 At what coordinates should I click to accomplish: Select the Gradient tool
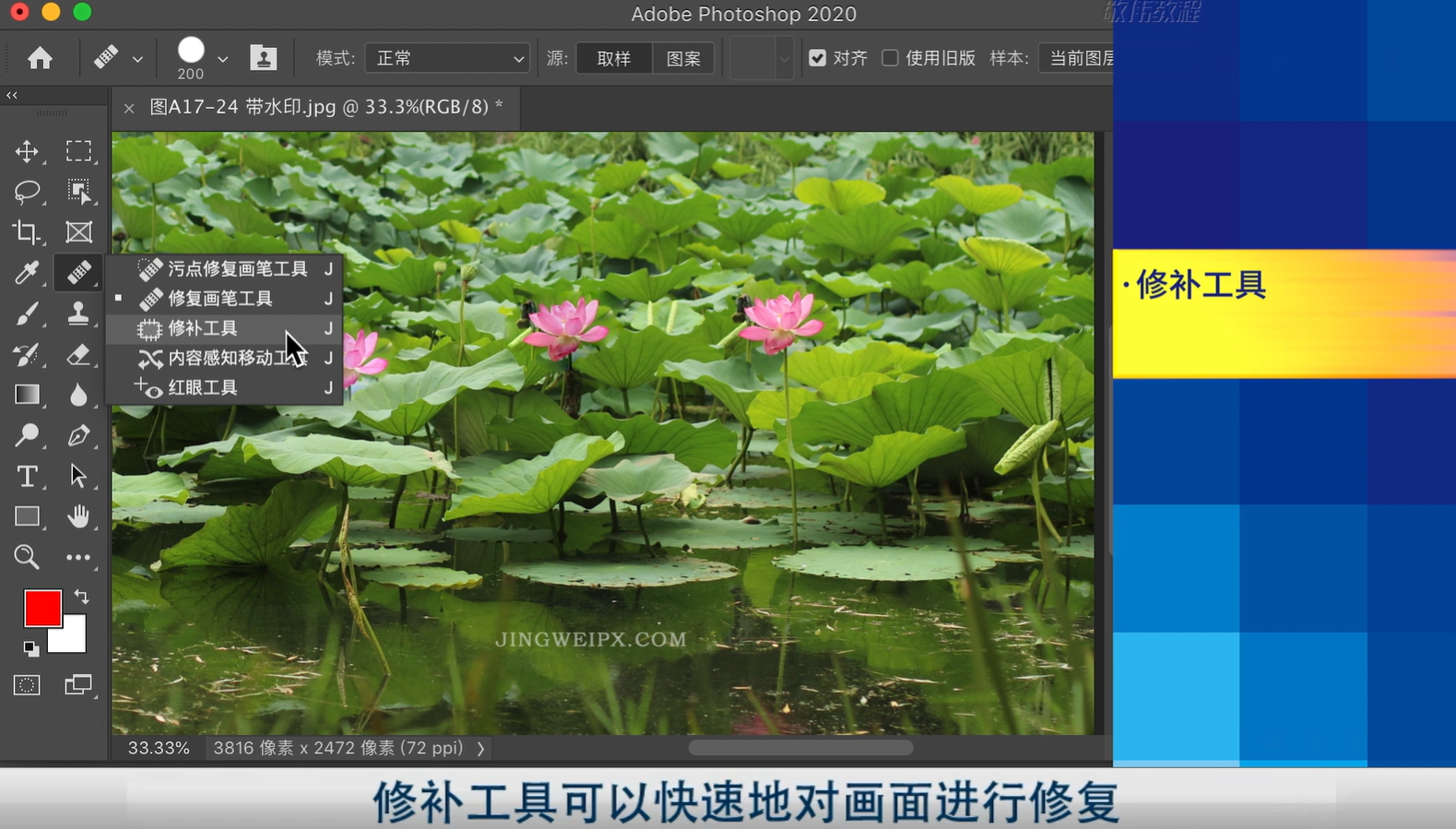tap(27, 395)
